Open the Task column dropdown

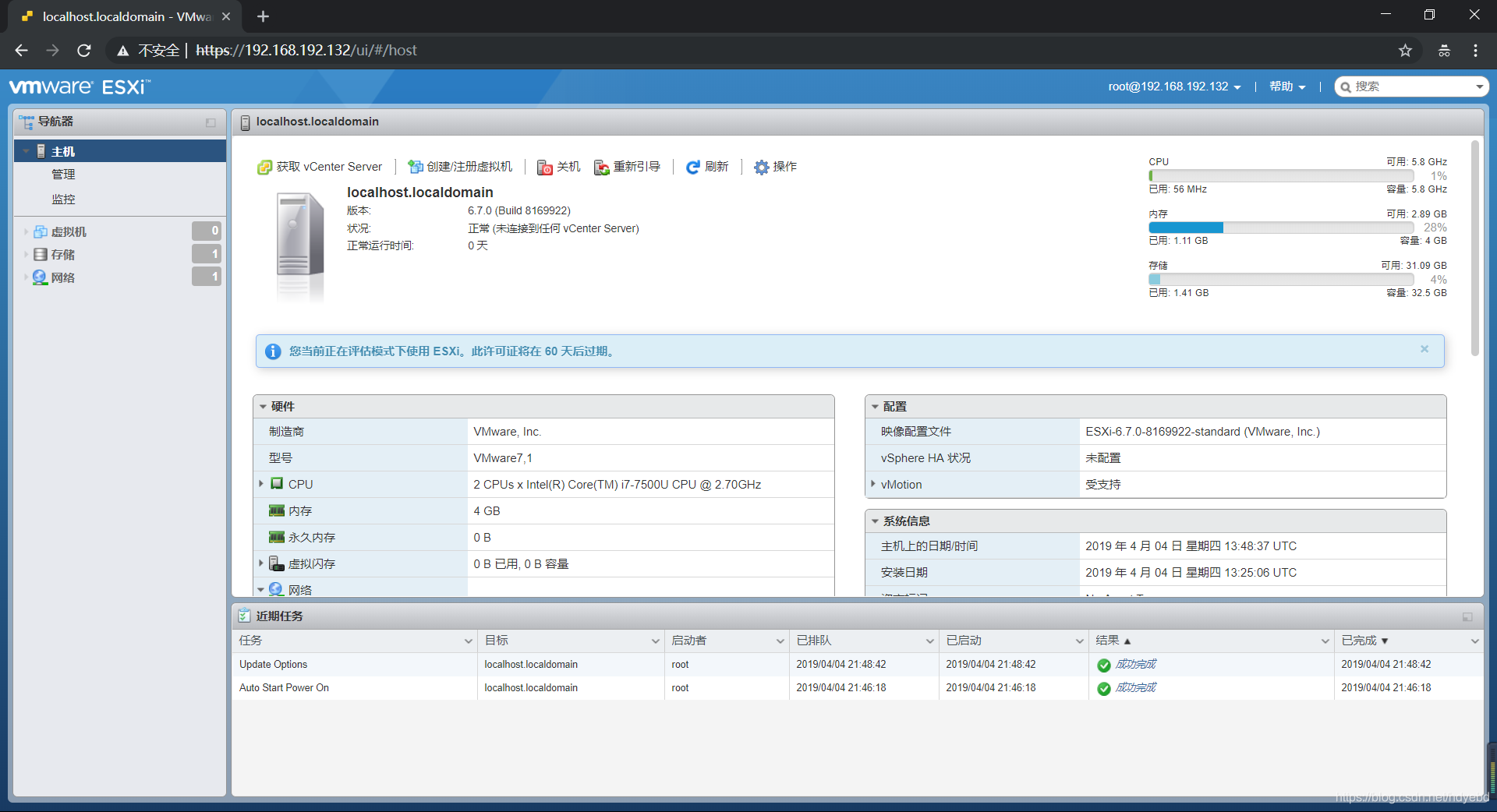(x=469, y=641)
